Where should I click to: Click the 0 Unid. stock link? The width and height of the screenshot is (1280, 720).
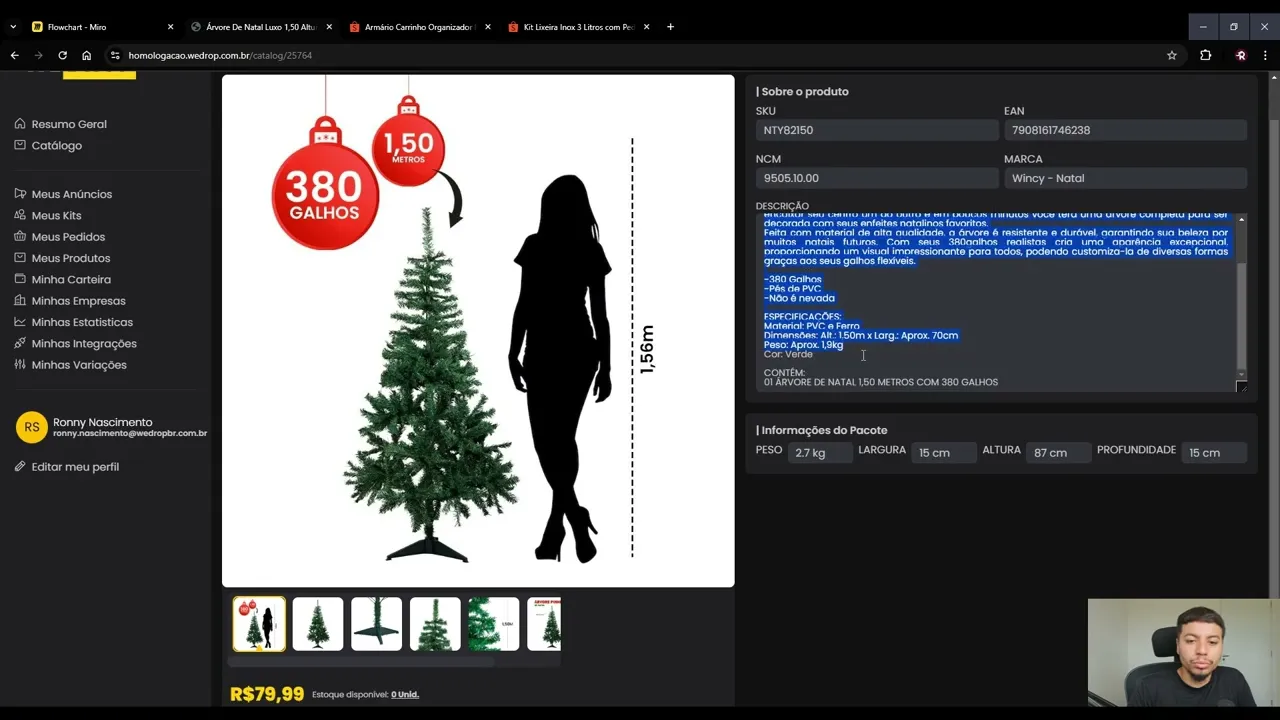(405, 694)
